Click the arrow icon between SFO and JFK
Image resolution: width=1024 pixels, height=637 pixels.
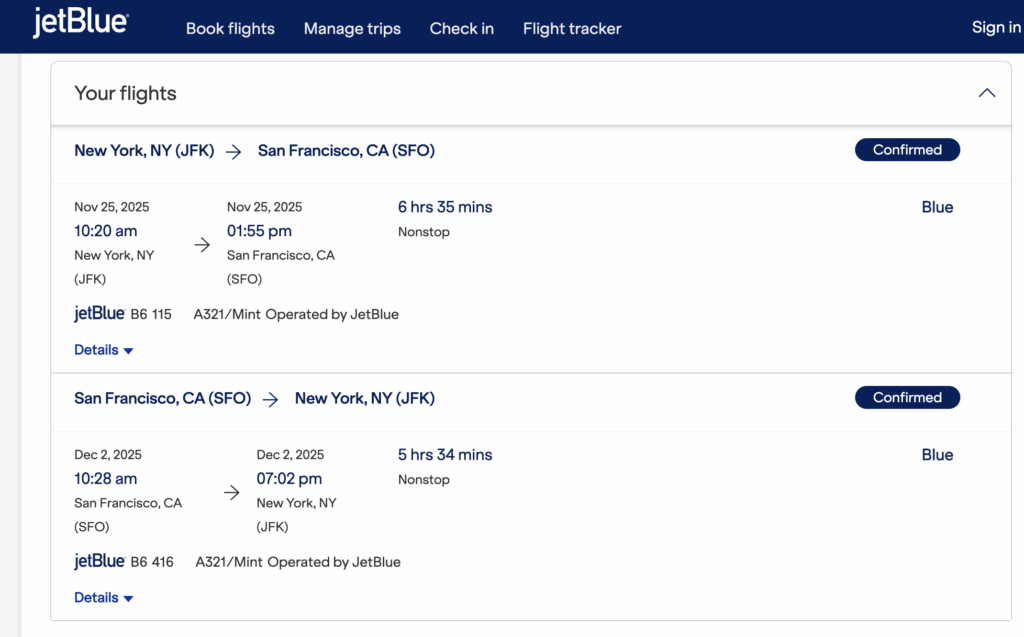tap(269, 398)
